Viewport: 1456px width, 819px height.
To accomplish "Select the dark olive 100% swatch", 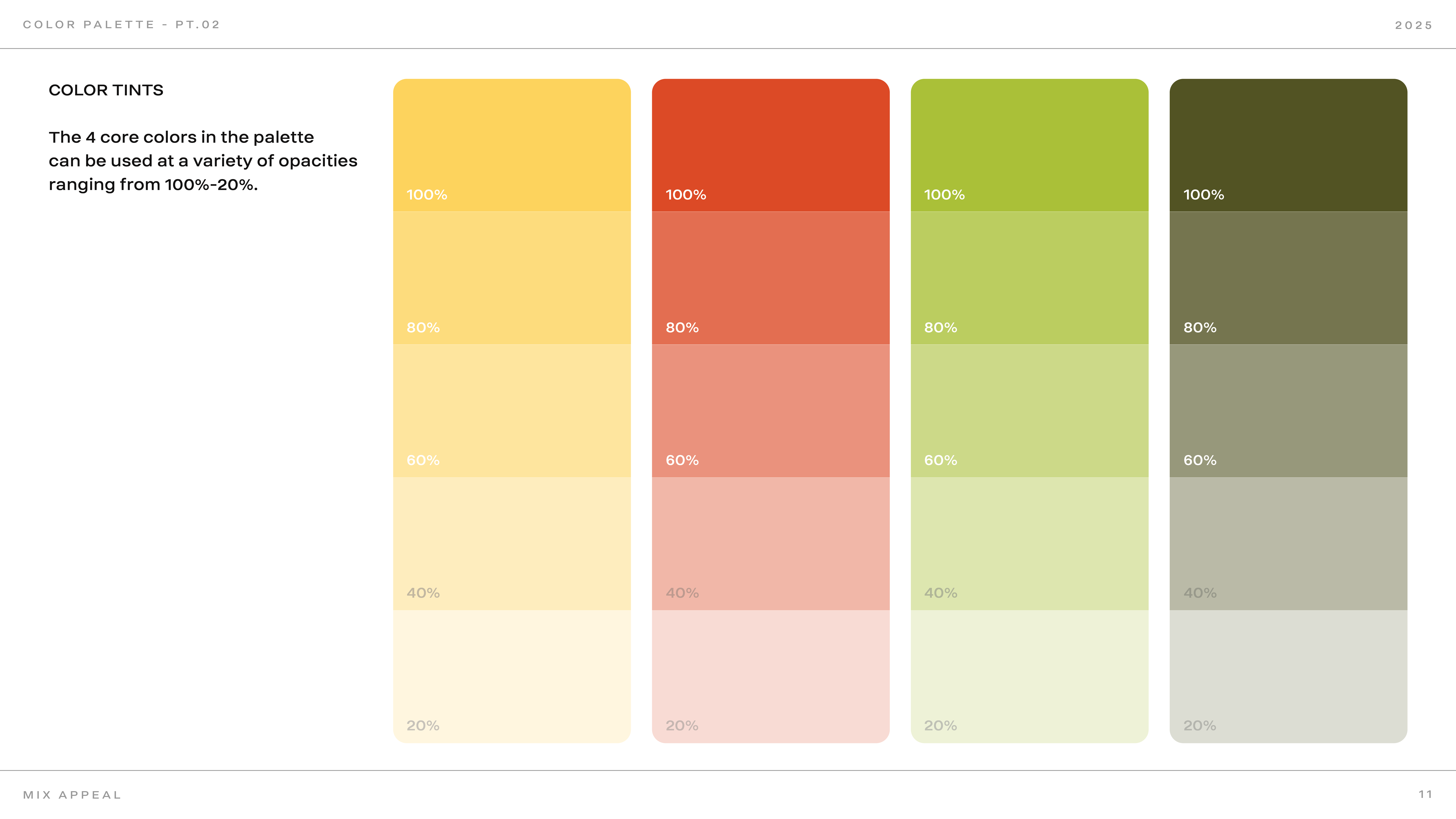I will (1288, 145).
